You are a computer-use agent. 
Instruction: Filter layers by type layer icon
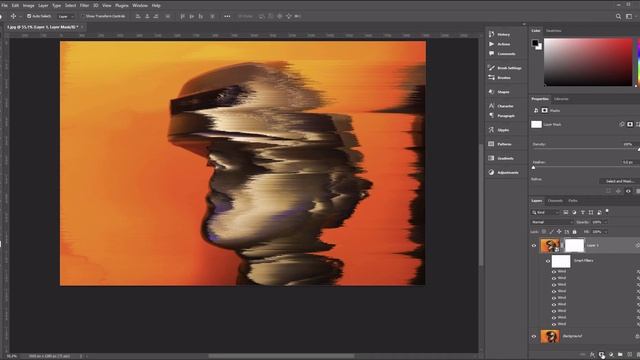(x=582, y=212)
